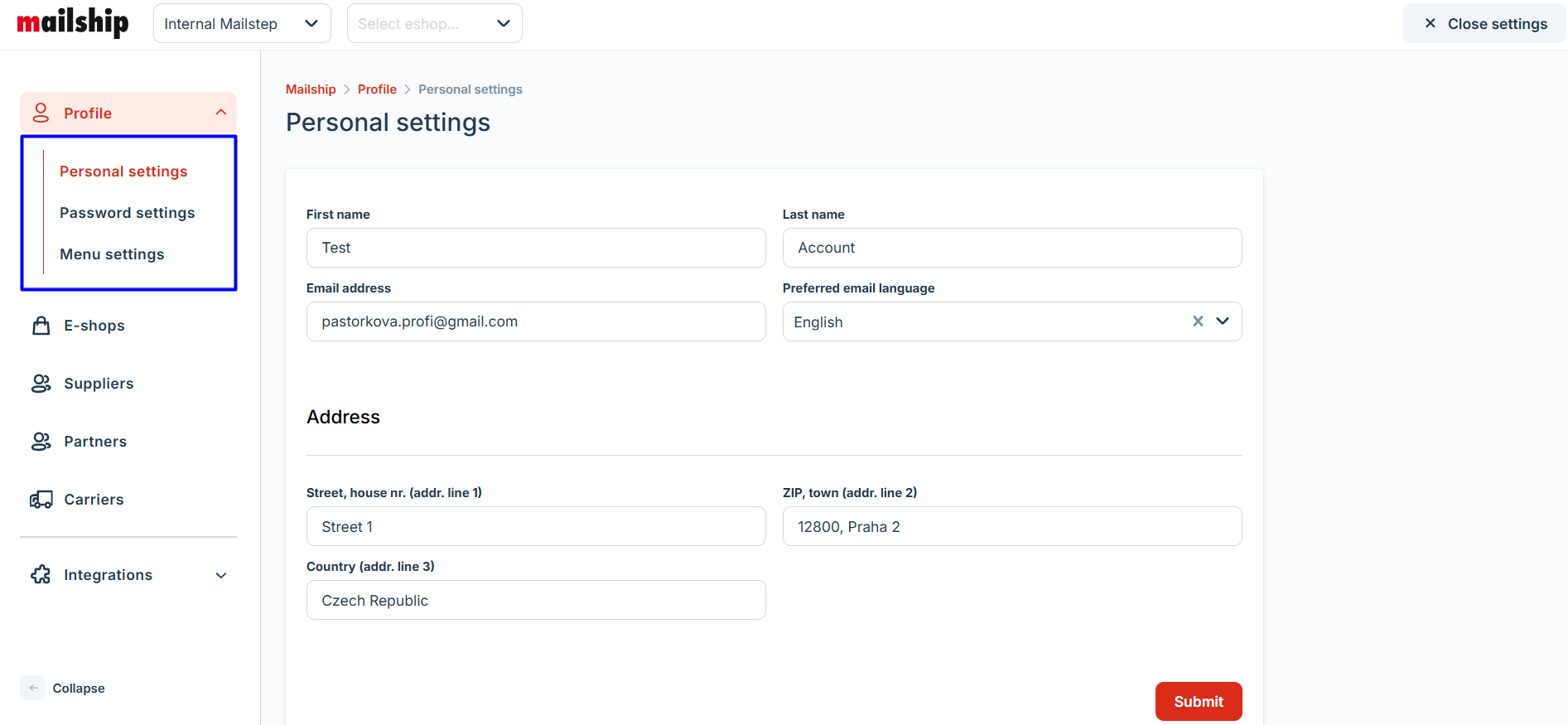
Task: Click the Partners people icon
Action: 41,442
